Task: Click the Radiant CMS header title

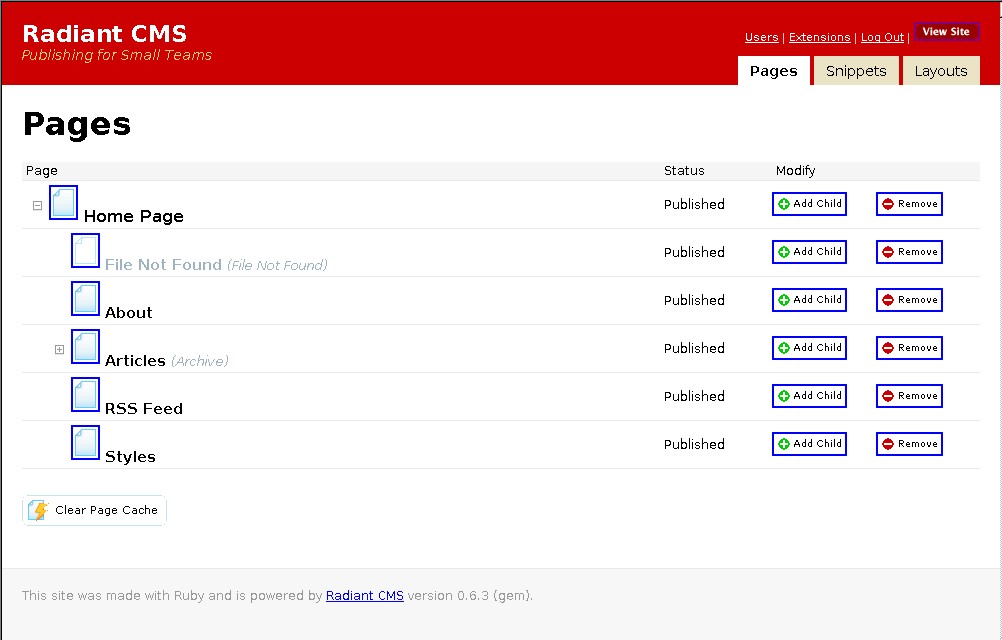Action: tap(104, 33)
